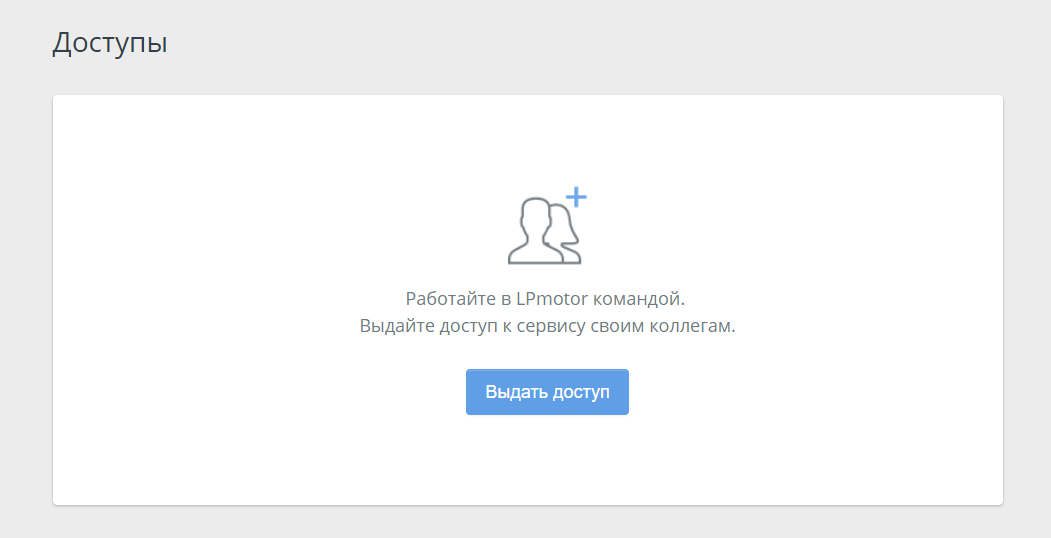Click the "Выдать доступ" button
The height and width of the screenshot is (538, 1051).
coord(547,392)
